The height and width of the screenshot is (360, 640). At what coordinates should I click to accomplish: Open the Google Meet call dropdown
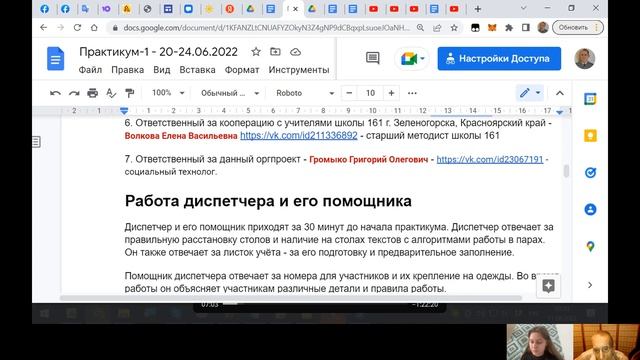click(x=411, y=59)
